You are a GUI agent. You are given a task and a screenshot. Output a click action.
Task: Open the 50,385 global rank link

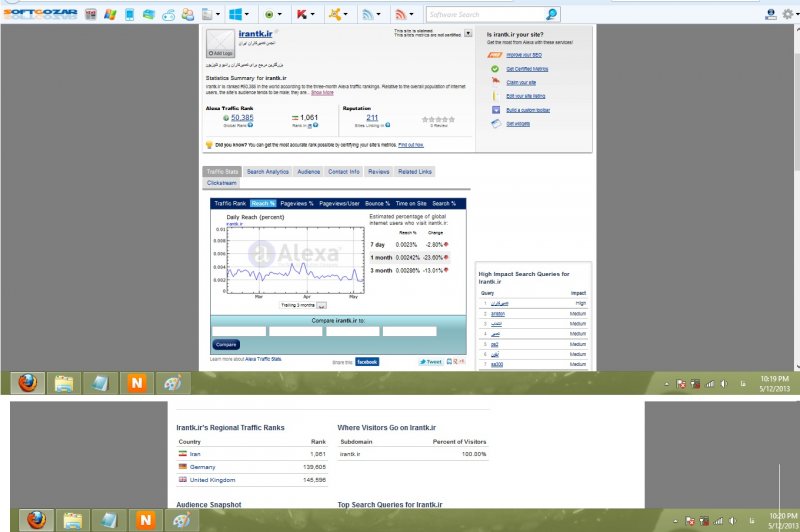click(x=242, y=117)
